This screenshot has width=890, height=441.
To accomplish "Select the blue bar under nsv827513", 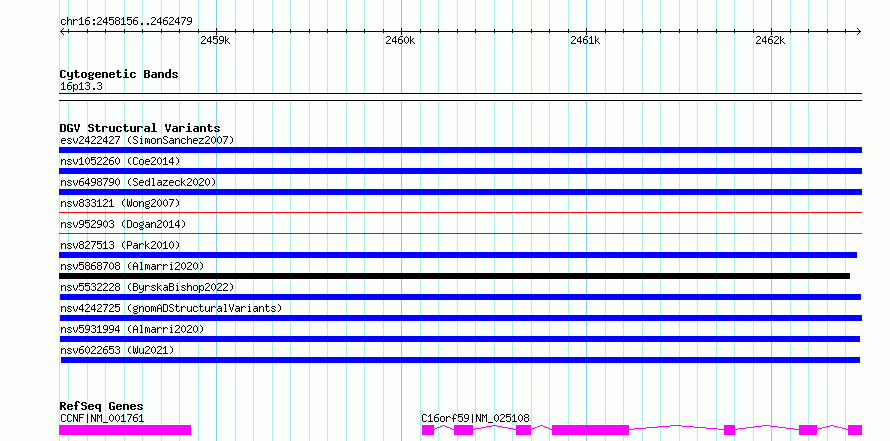I will [458, 255].
